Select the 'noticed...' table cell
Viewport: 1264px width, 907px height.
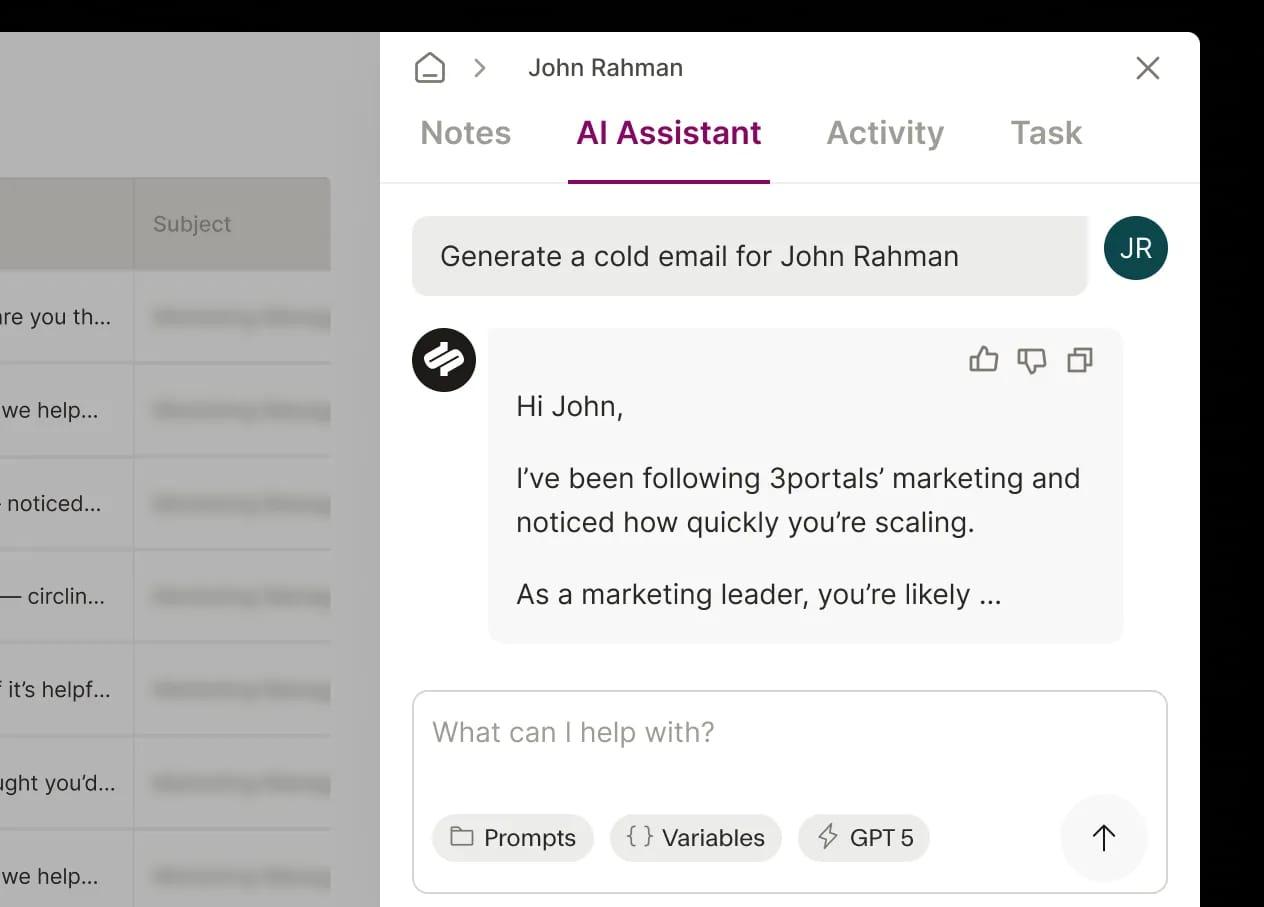pos(66,504)
